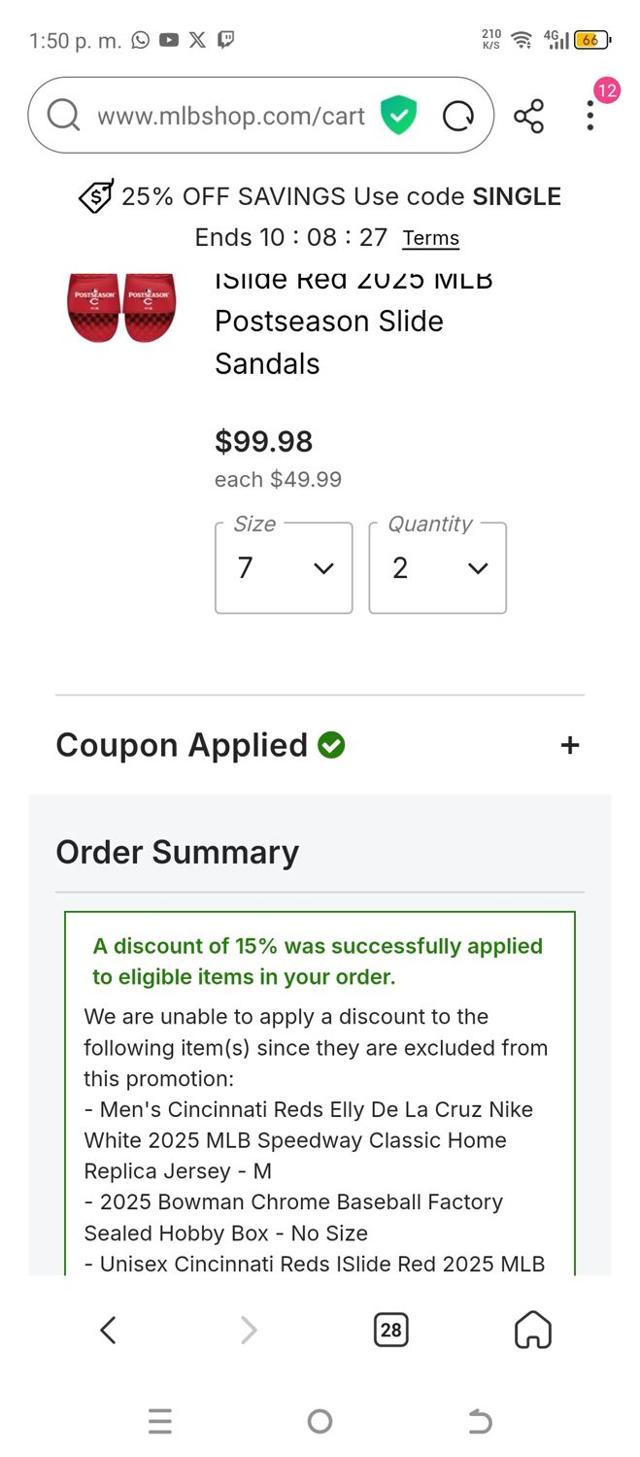Reload the page with the refresh icon

(x=458, y=117)
